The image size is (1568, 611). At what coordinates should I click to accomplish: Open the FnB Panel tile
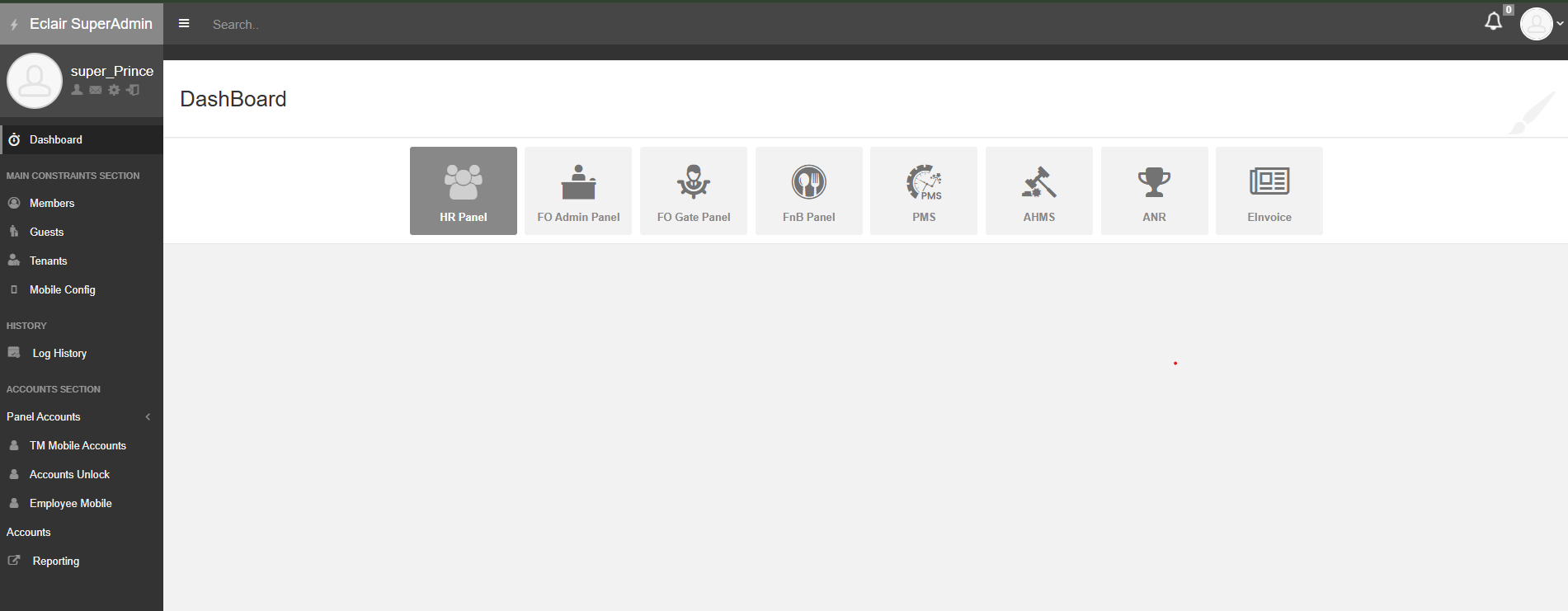(809, 190)
